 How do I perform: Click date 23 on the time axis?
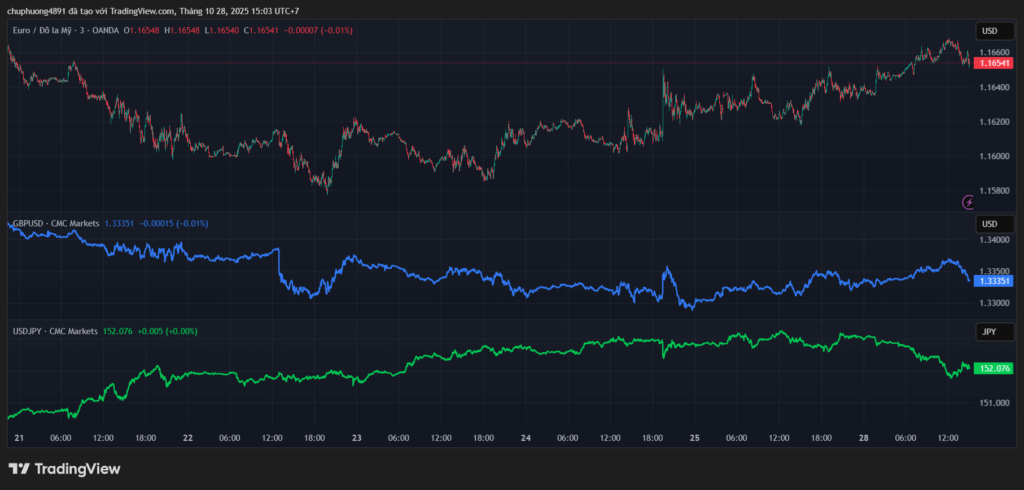coord(358,438)
